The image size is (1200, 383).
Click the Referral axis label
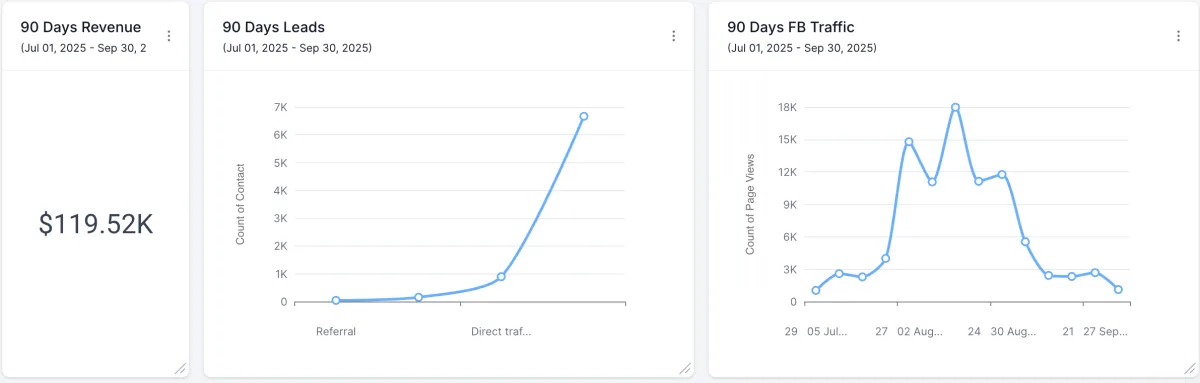336,331
